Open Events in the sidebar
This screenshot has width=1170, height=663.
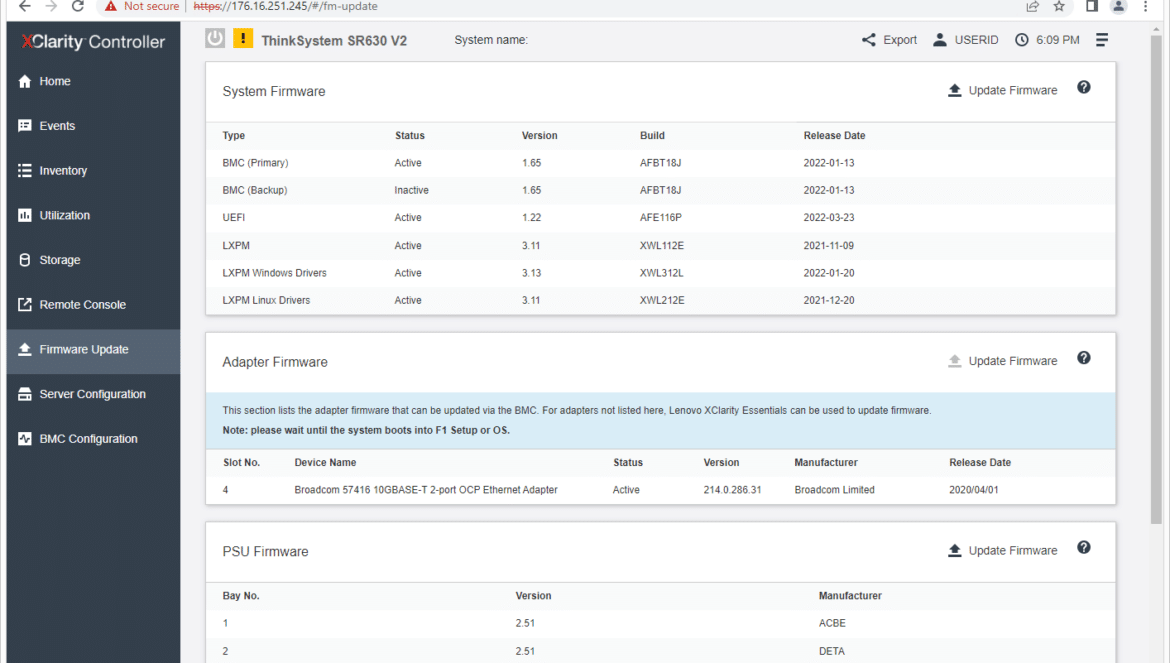[x=93, y=126]
